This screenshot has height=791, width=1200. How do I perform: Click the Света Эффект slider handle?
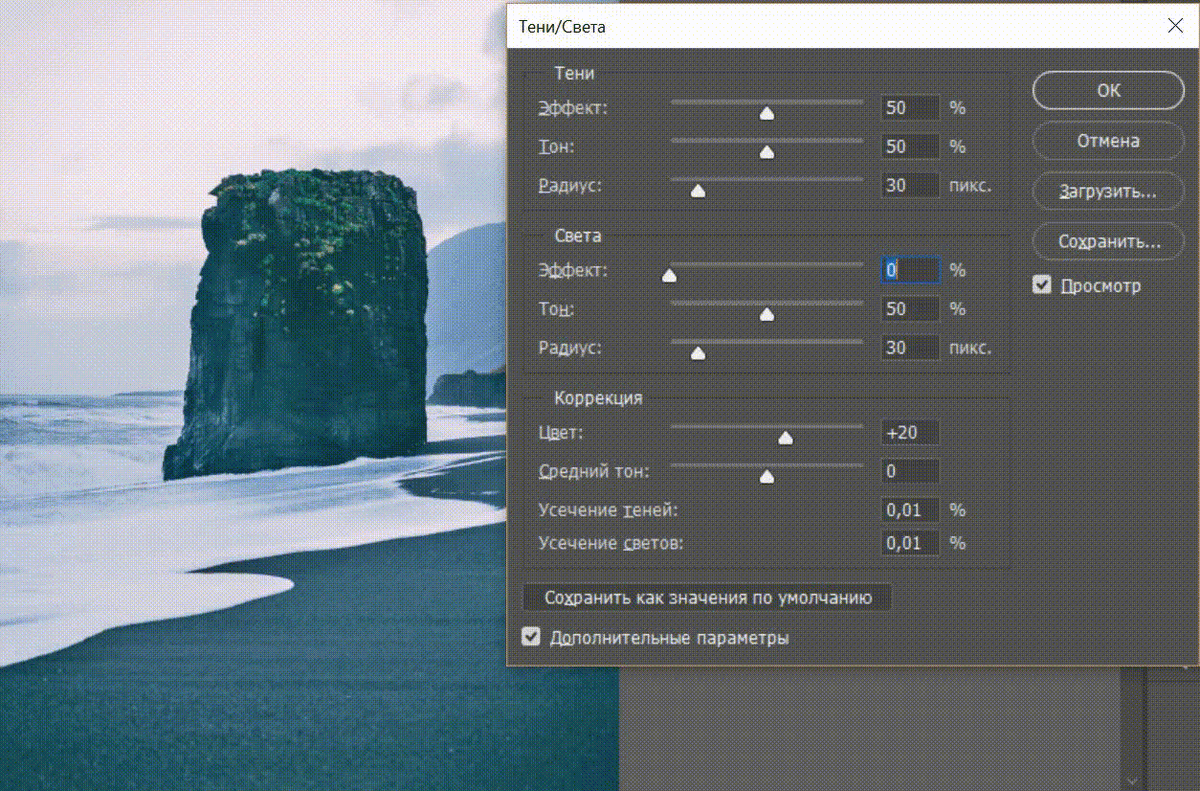click(669, 276)
